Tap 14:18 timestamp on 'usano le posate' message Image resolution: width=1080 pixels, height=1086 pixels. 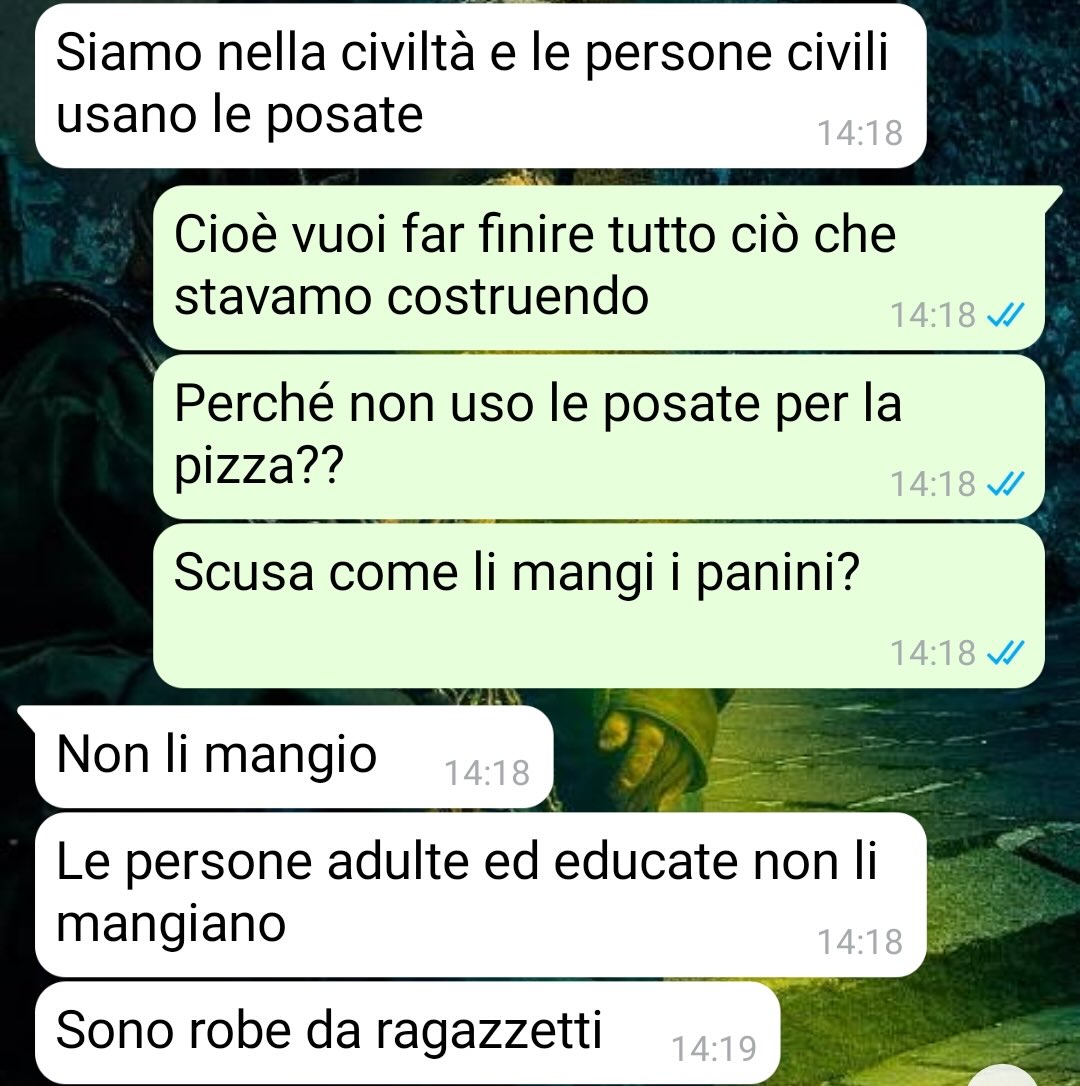tap(860, 133)
